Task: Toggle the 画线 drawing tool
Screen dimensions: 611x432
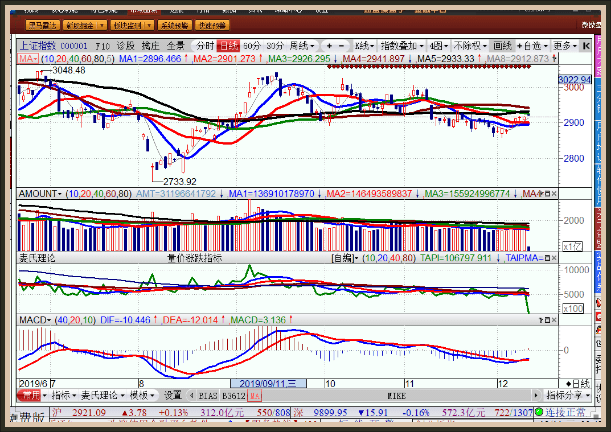Action: 502,46
